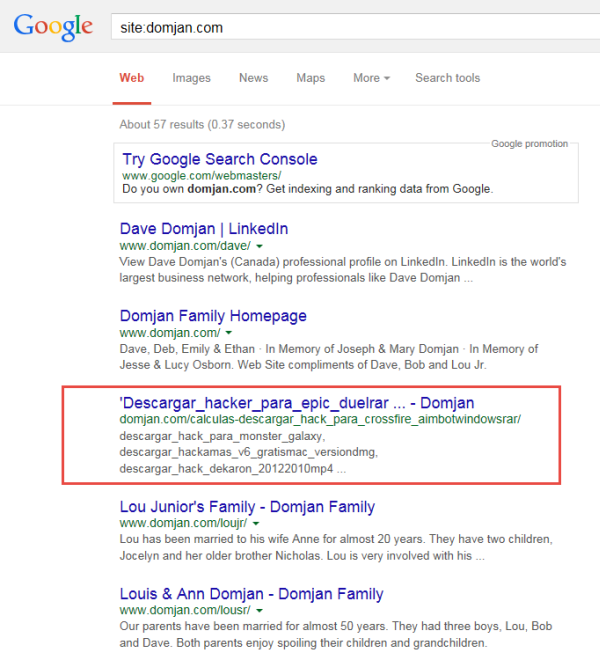The image size is (600, 660).
Task: Switch to the Images tab
Action: (191, 78)
